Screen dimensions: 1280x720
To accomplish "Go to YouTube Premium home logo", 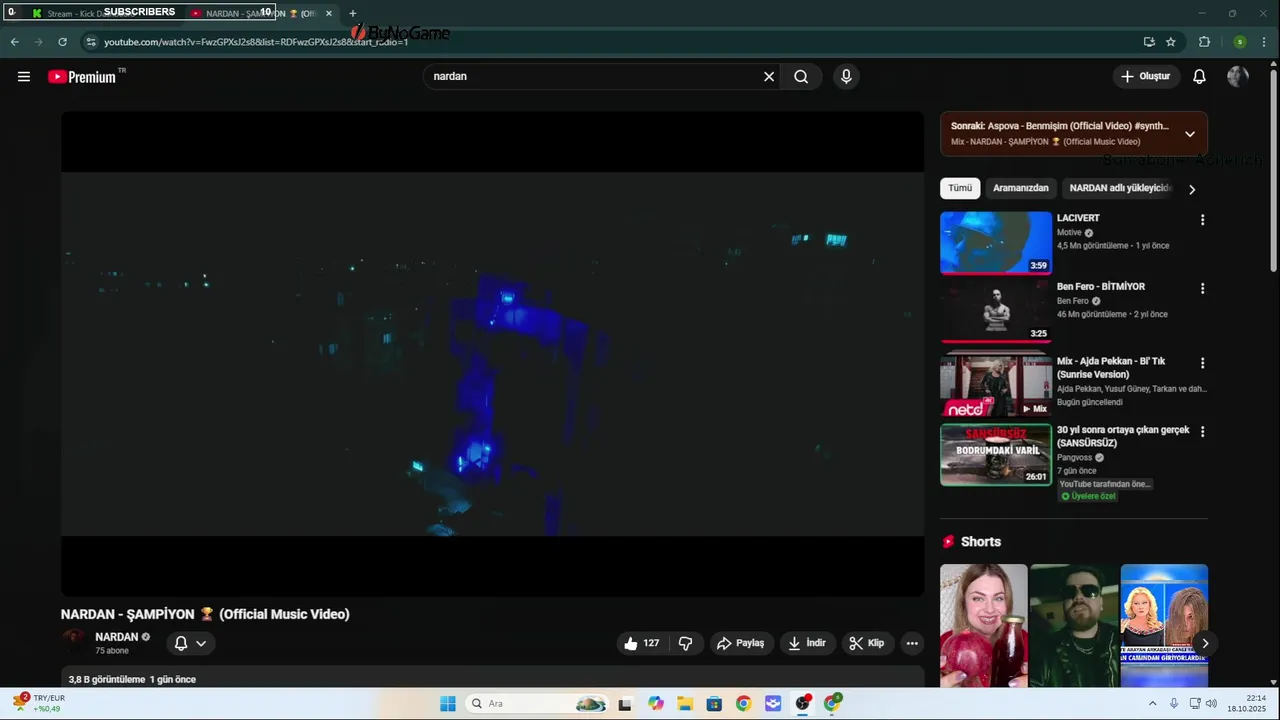I will click(x=82, y=77).
